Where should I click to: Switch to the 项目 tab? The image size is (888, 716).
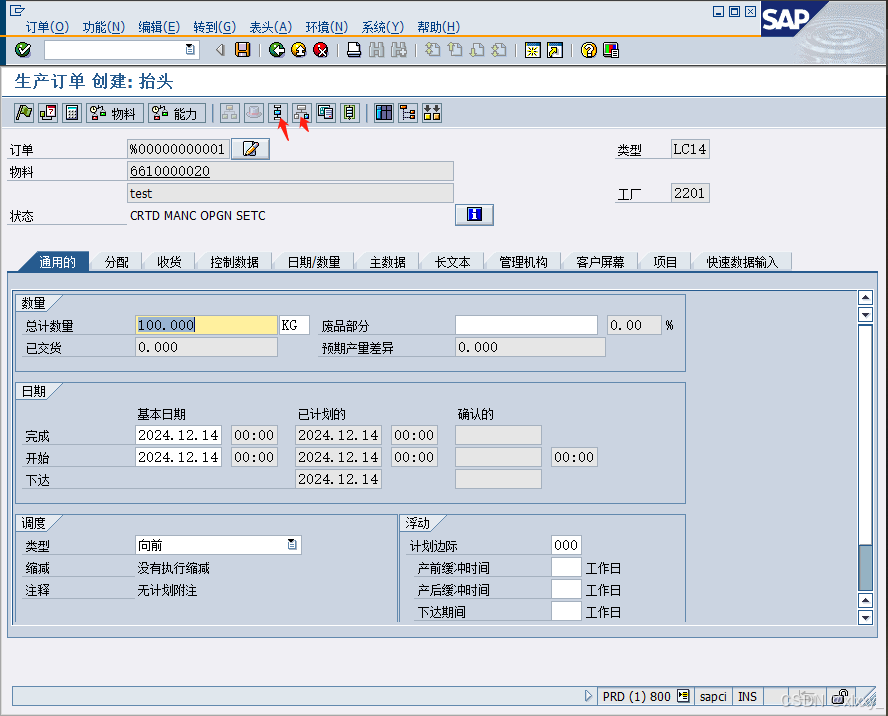coord(665,262)
